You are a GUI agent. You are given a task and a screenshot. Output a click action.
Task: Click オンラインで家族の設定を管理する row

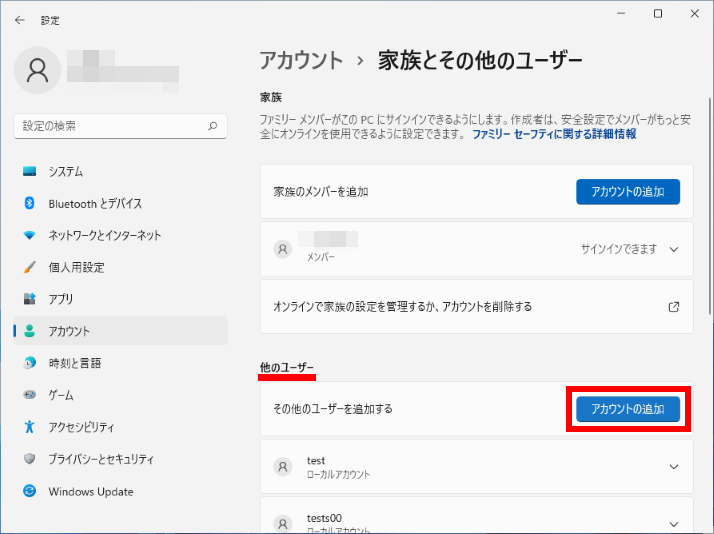(x=477, y=307)
